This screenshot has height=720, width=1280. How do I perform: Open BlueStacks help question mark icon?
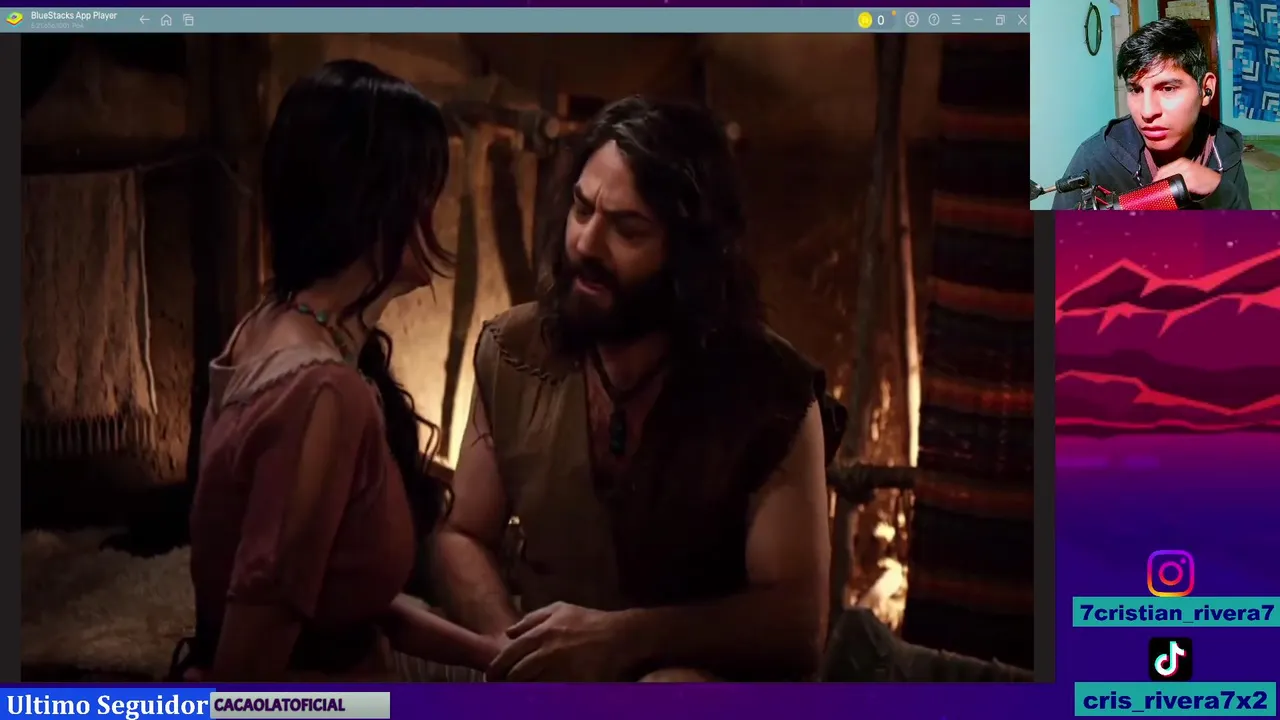click(934, 20)
